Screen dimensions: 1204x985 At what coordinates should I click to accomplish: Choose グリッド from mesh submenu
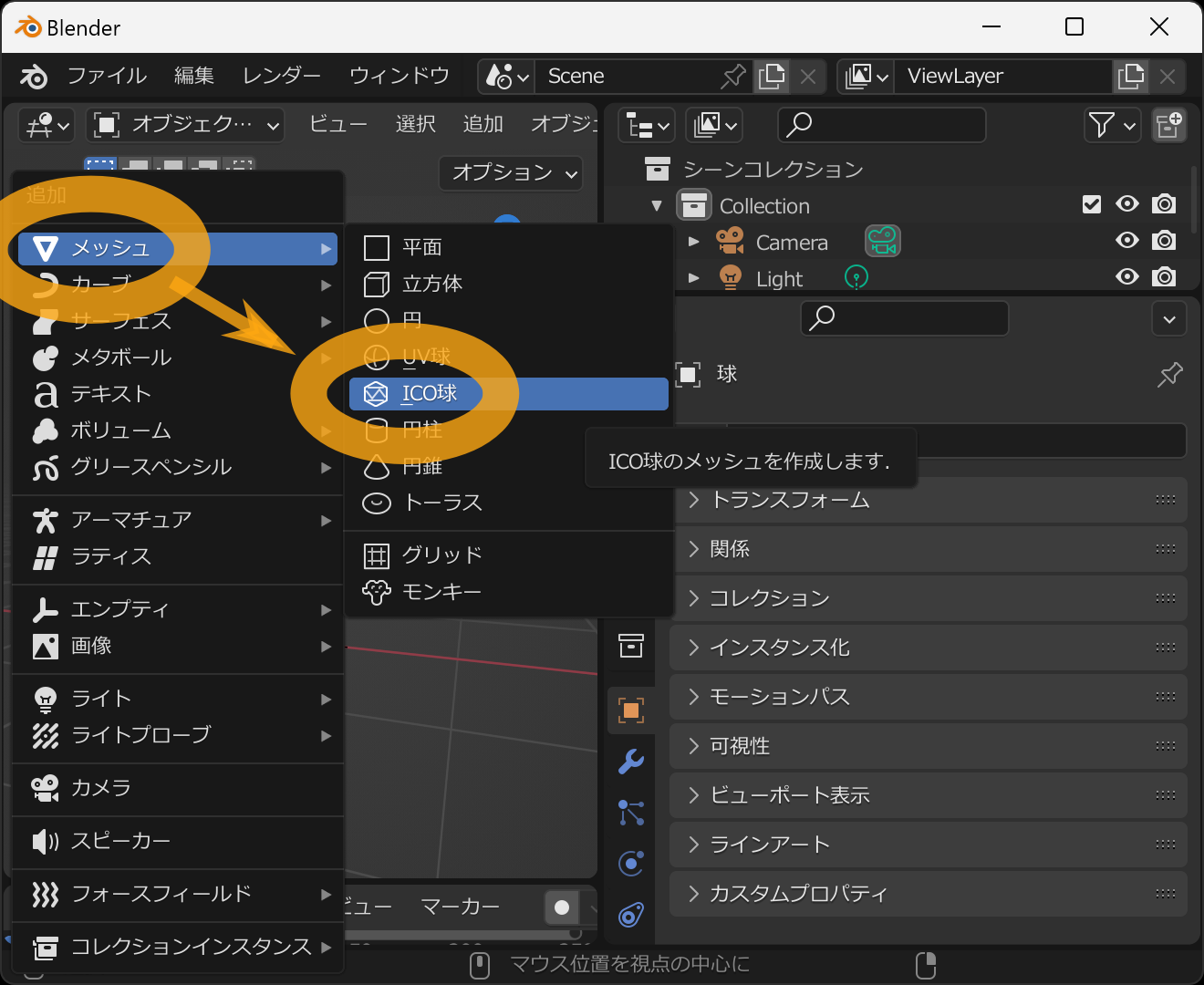pos(509,555)
